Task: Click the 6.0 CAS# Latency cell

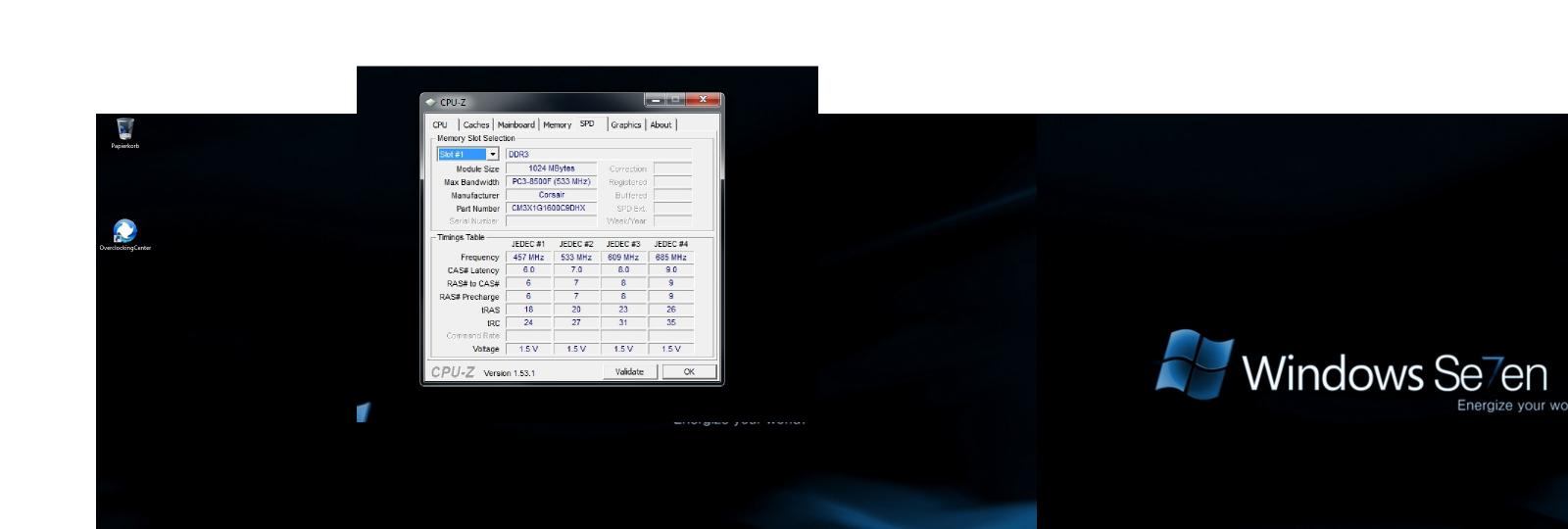Action: tap(528, 269)
